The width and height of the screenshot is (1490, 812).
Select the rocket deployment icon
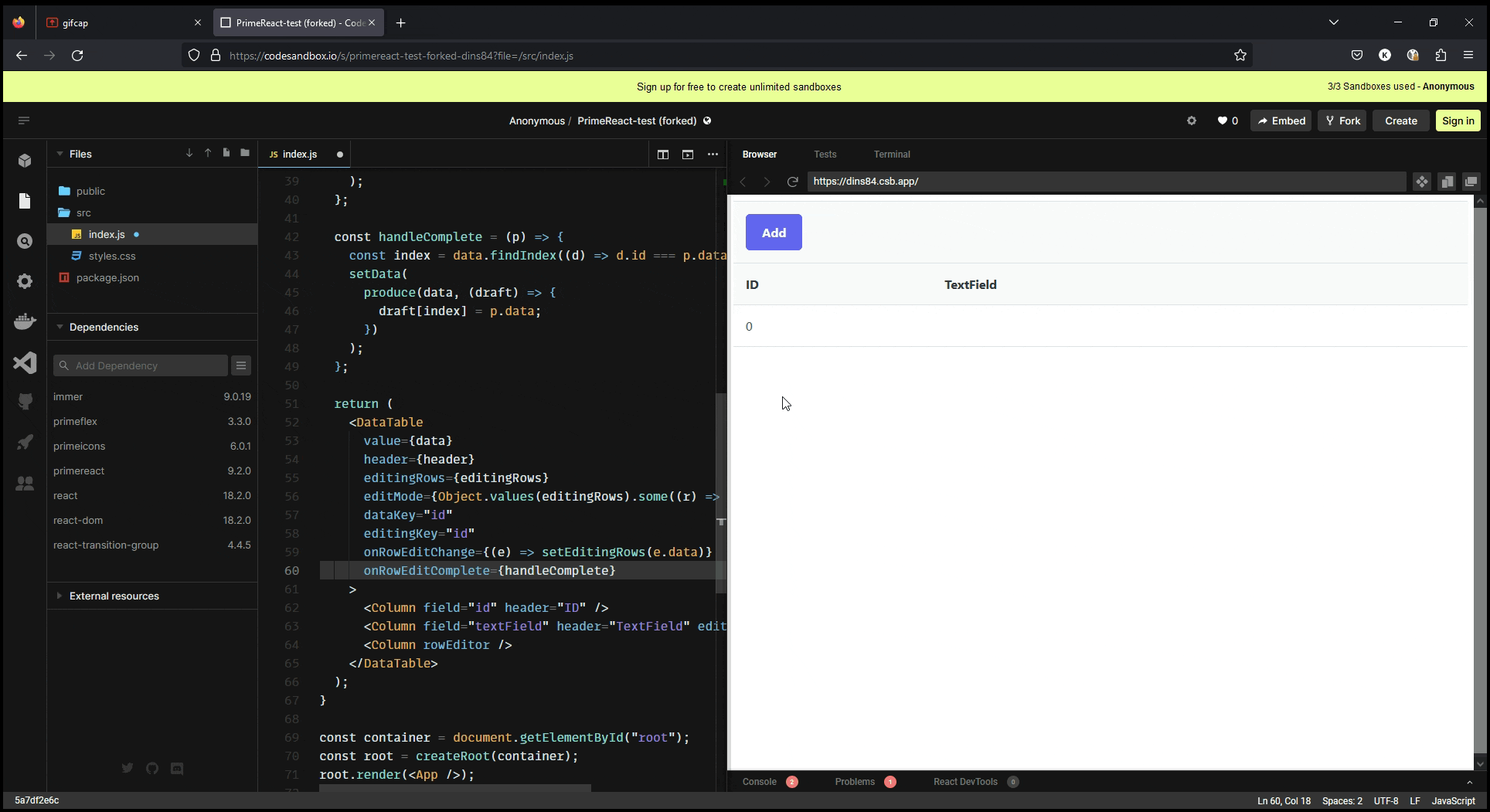click(25, 442)
